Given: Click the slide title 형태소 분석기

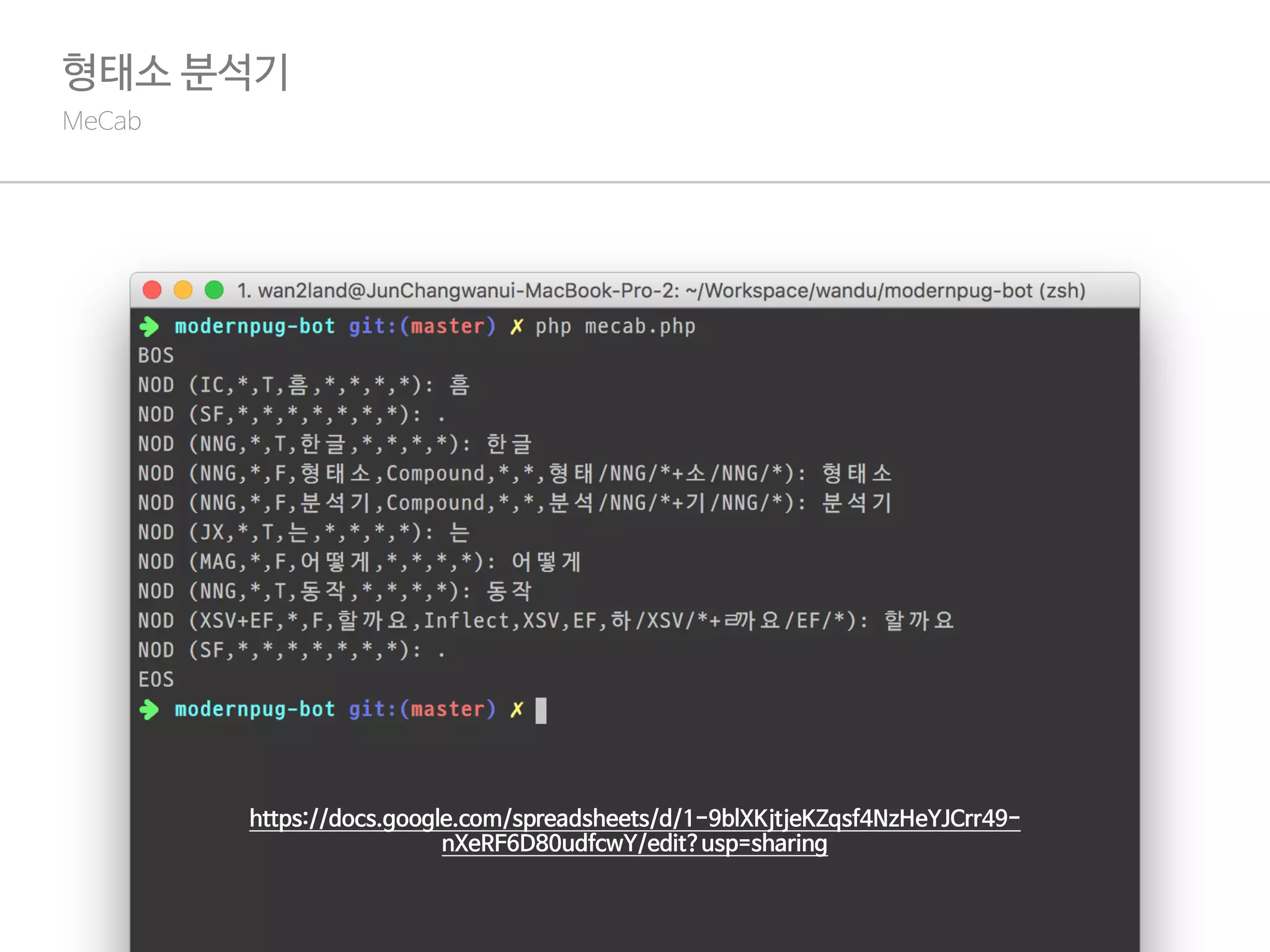Looking at the screenshot, I should tap(175, 72).
